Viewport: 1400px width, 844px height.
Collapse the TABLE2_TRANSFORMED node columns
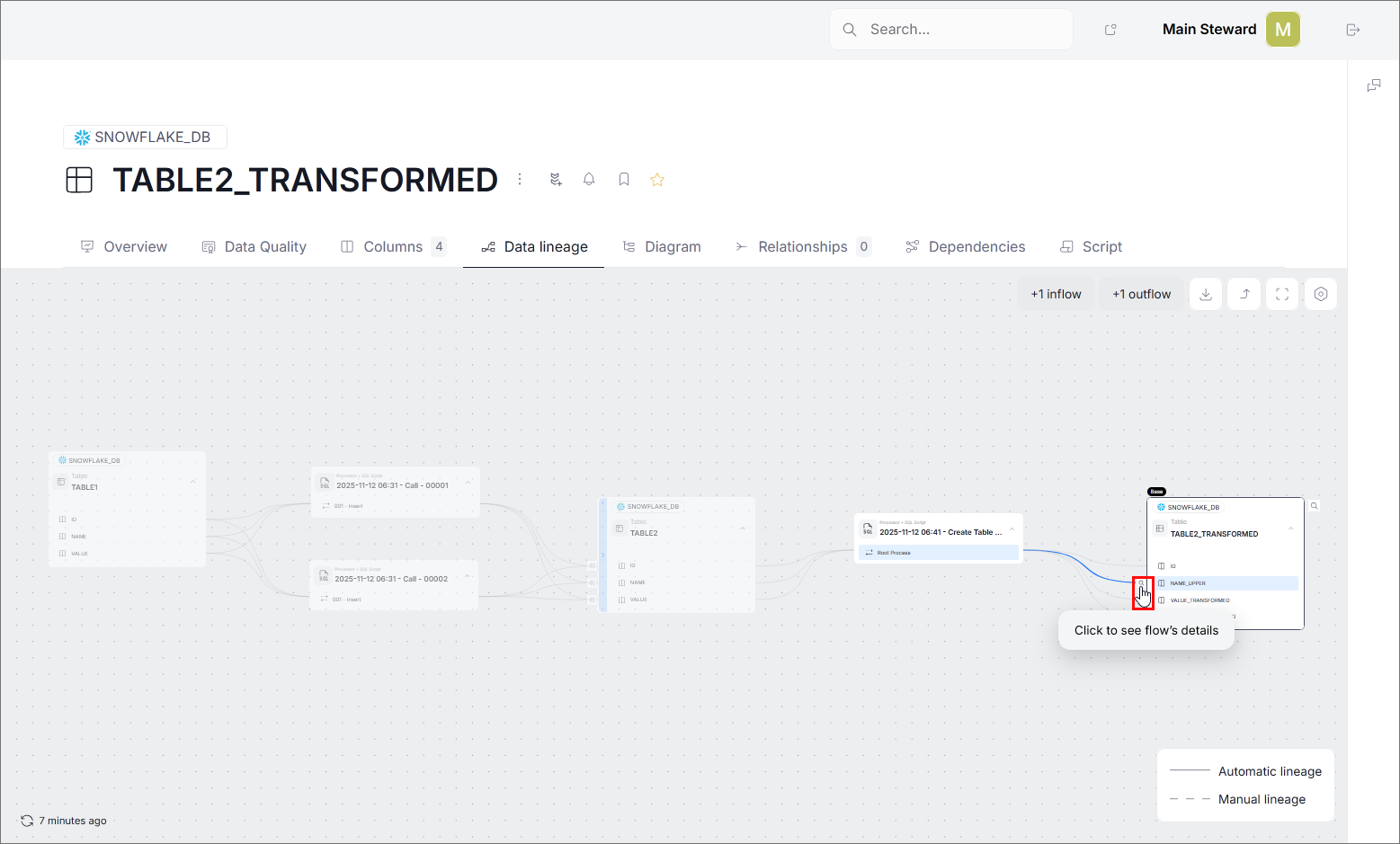pyautogui.click(x=1290, y=529)
